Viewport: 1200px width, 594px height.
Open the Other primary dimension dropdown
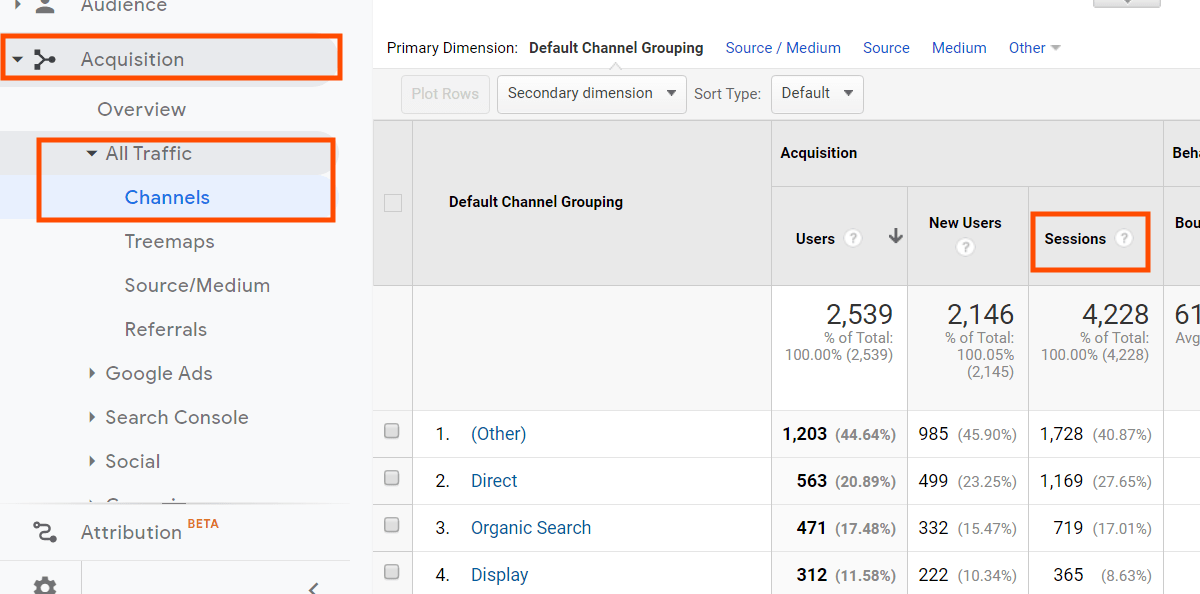pos(1034,48)
